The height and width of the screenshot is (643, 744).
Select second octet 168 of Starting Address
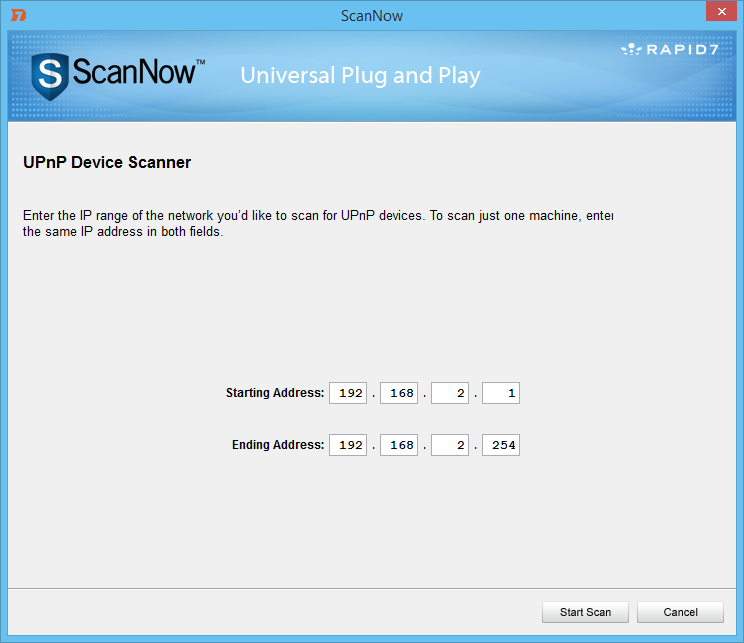point(399,393)
